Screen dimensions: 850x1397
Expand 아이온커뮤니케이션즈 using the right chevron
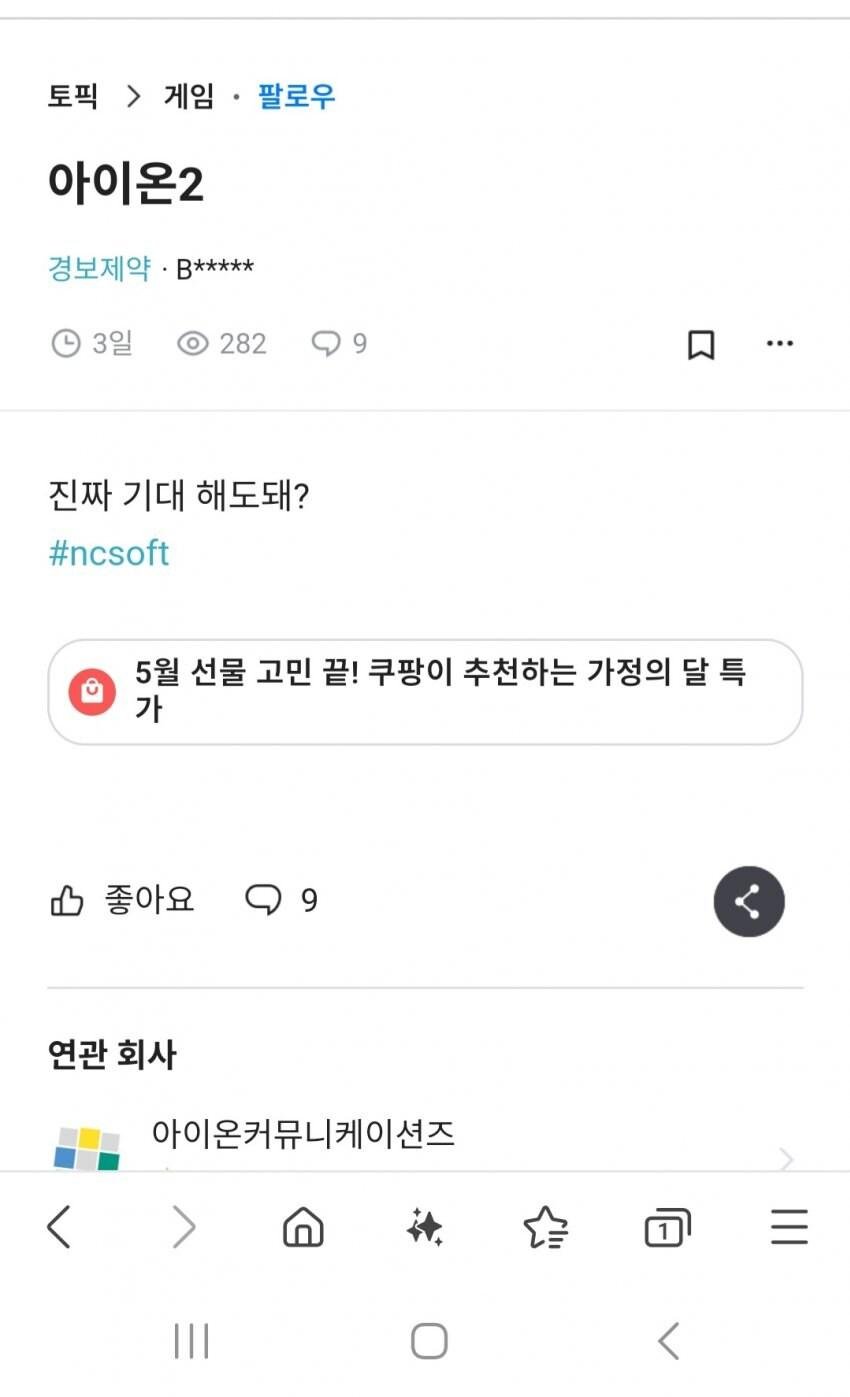[x=786, y=1158]
